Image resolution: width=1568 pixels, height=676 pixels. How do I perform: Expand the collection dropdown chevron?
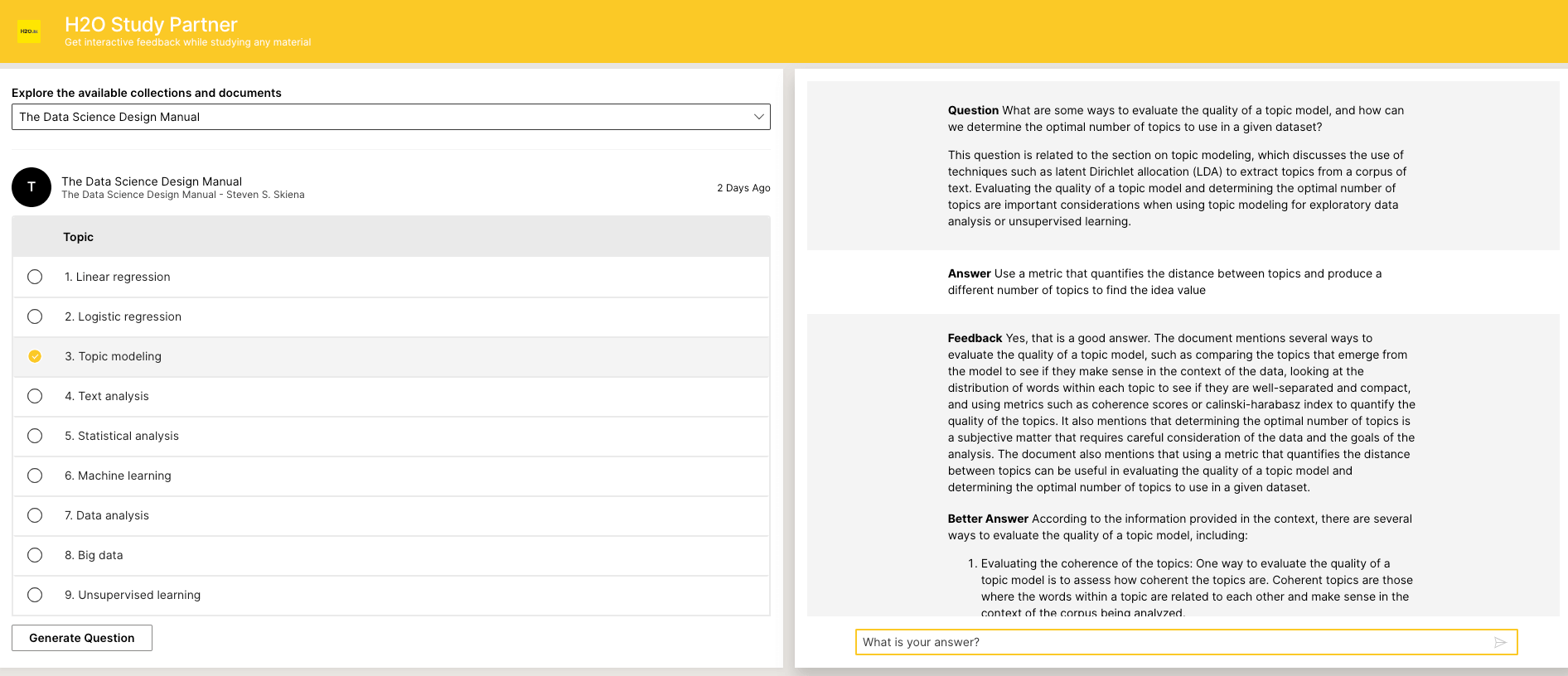click(758, 117)
